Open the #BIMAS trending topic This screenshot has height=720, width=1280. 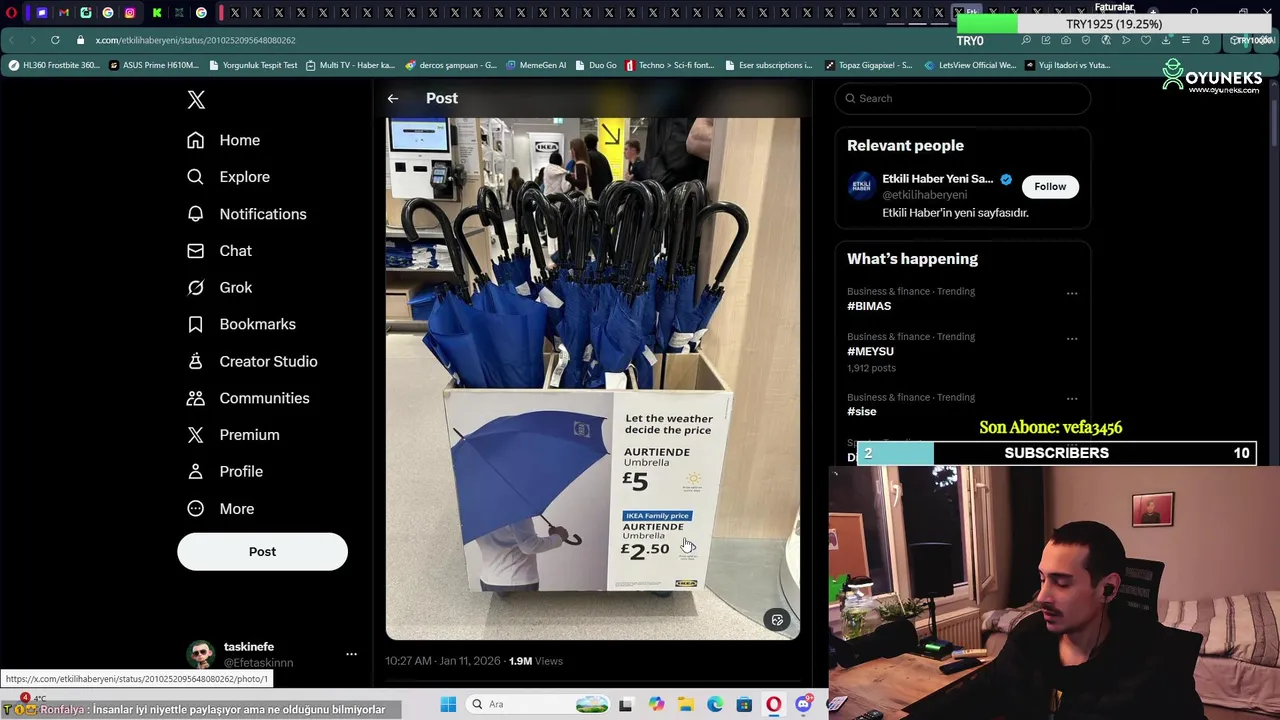[869, 306]
